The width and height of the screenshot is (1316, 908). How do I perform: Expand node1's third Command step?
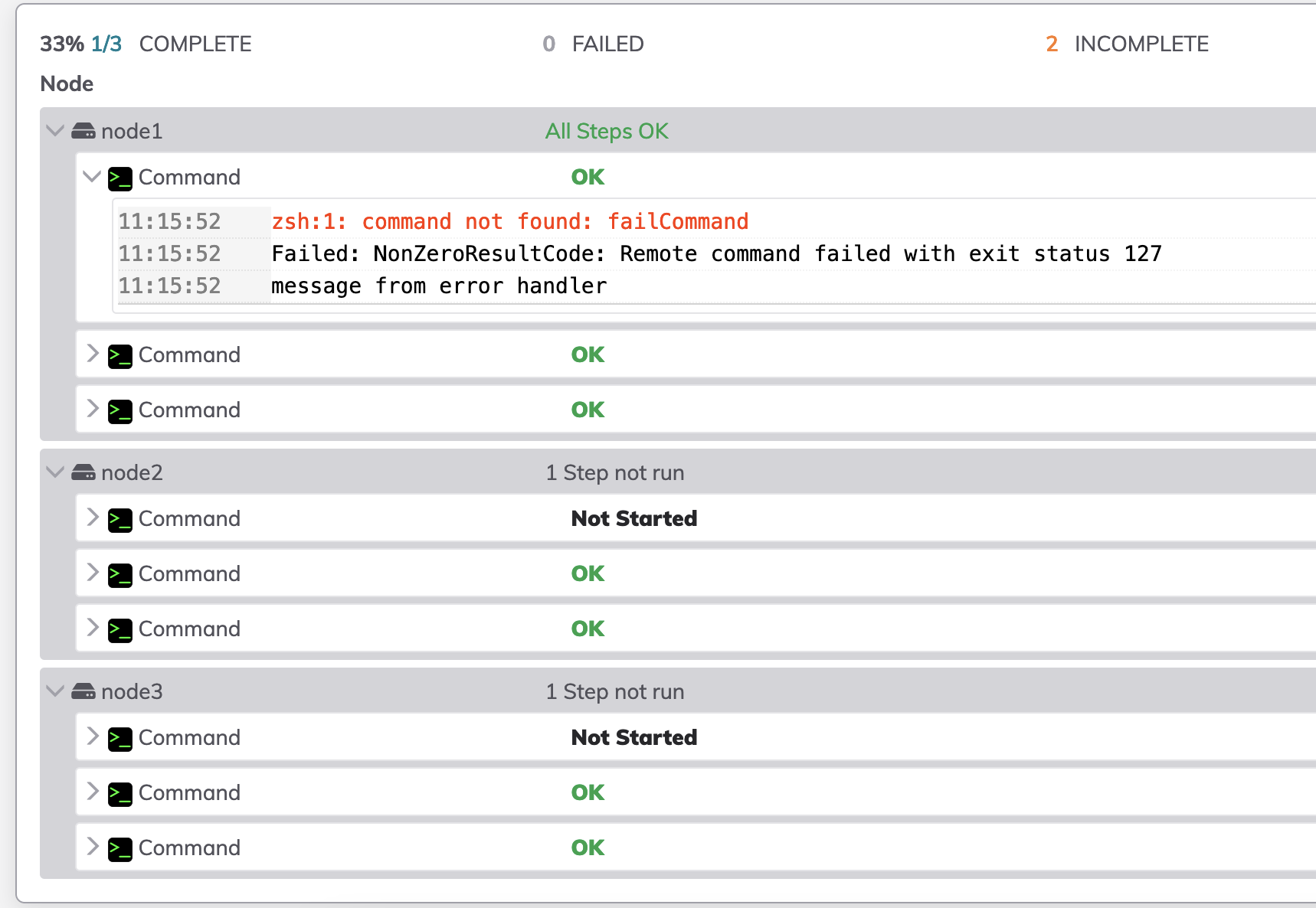93,409
